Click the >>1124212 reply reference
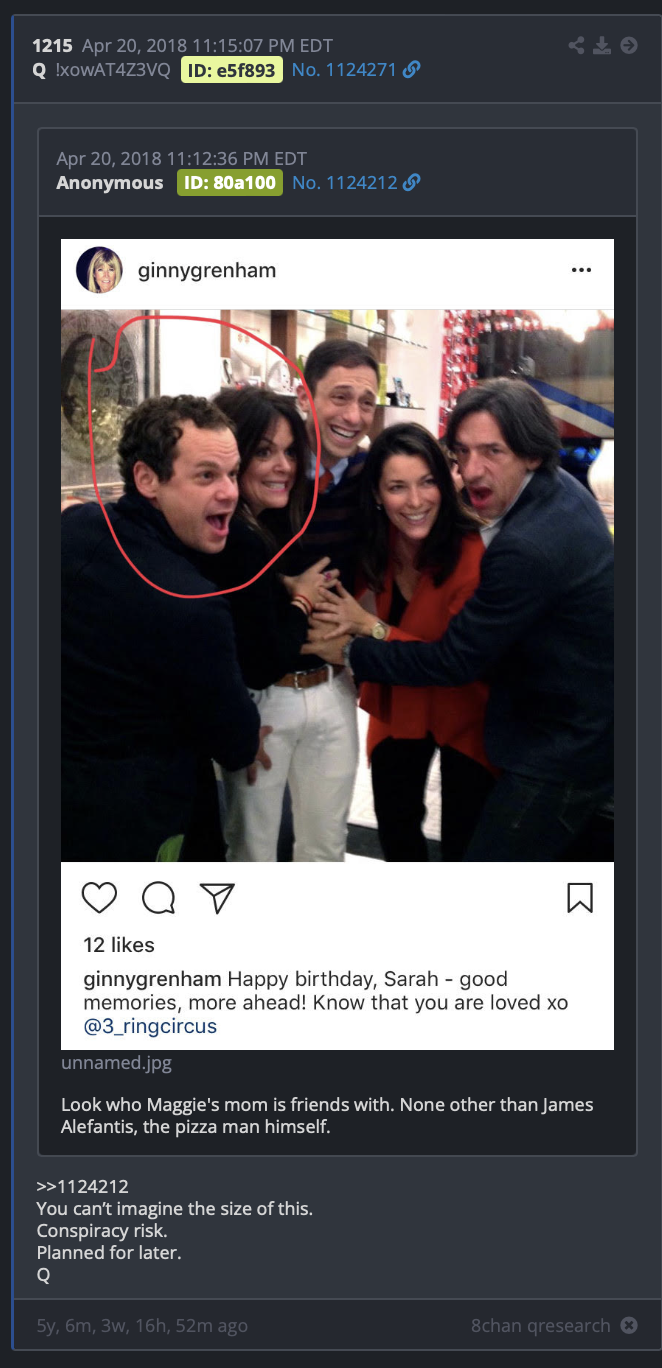 click(x=82, y=1187)
